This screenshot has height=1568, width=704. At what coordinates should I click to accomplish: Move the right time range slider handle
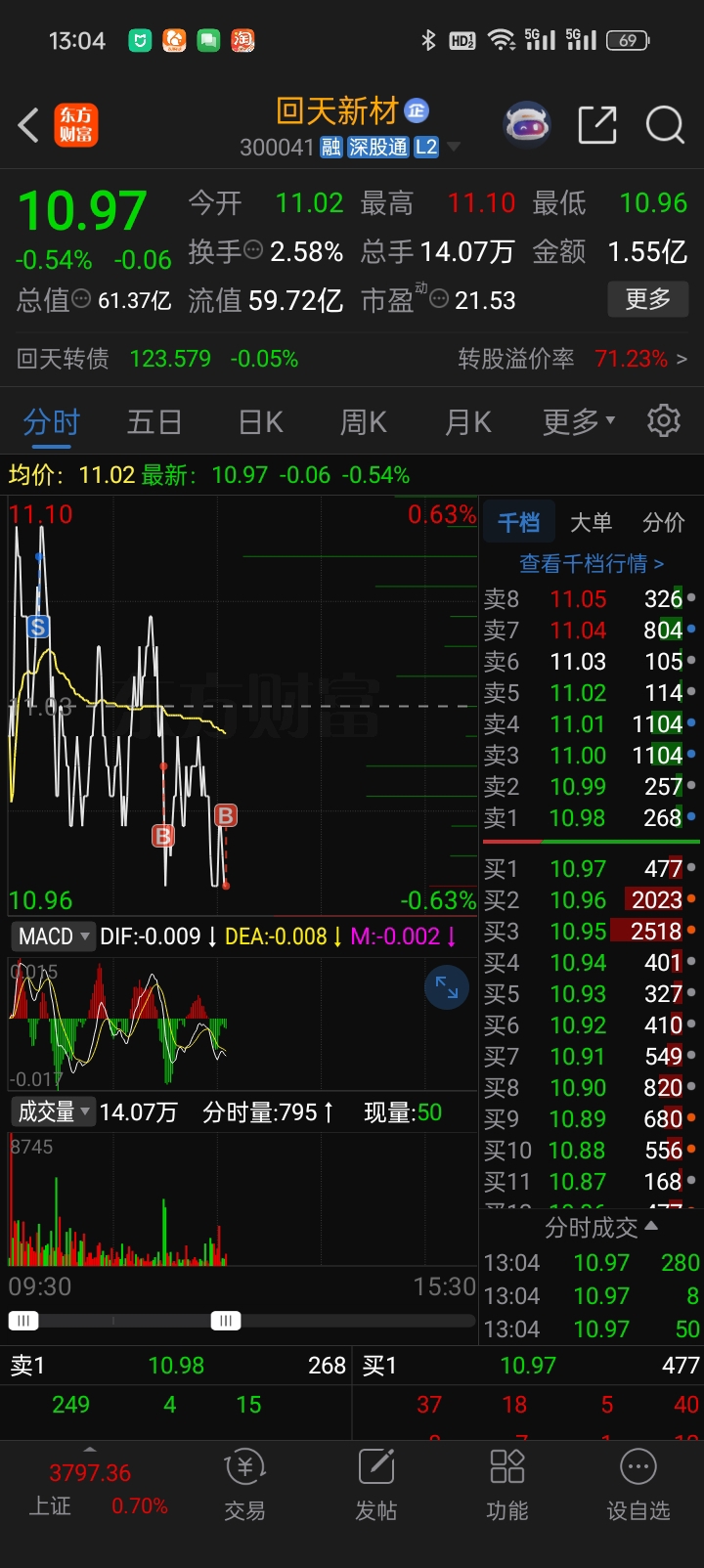point(226,1321)
